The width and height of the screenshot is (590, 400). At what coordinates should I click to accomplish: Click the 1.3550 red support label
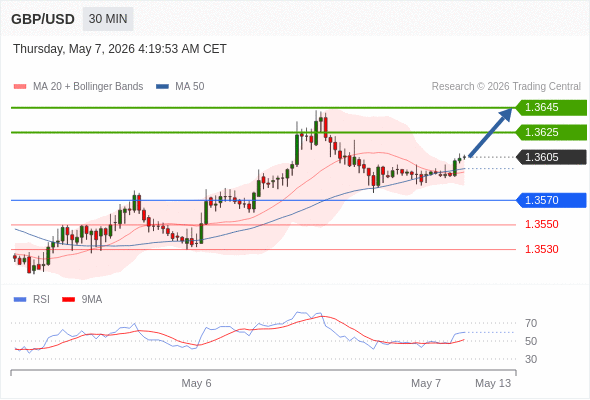tap(541, 225)
